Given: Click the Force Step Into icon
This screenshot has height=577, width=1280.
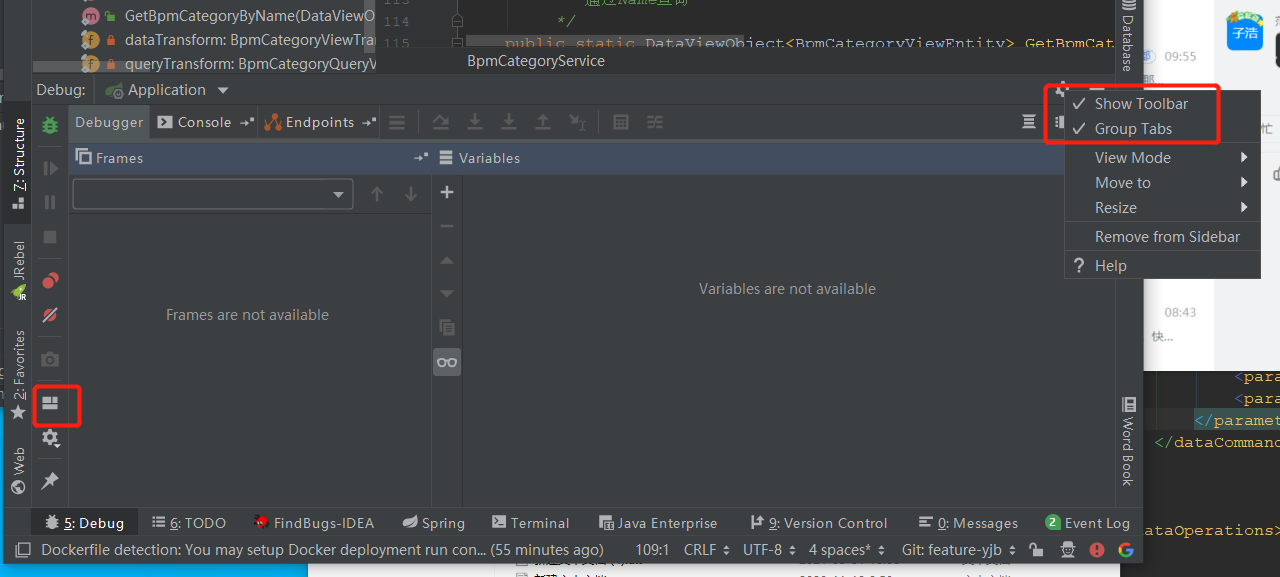Looking at the screenshot, I should tap(509, 122).
